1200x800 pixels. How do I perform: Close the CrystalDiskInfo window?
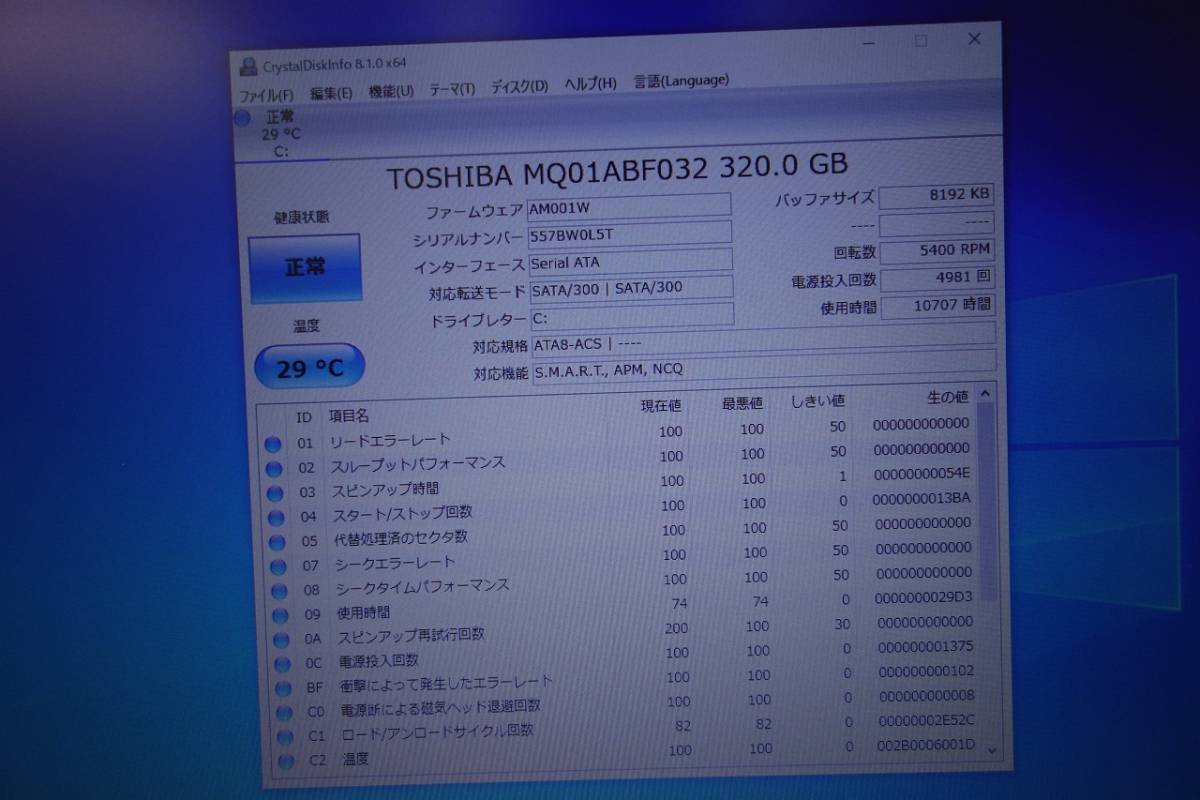[975, 39]
